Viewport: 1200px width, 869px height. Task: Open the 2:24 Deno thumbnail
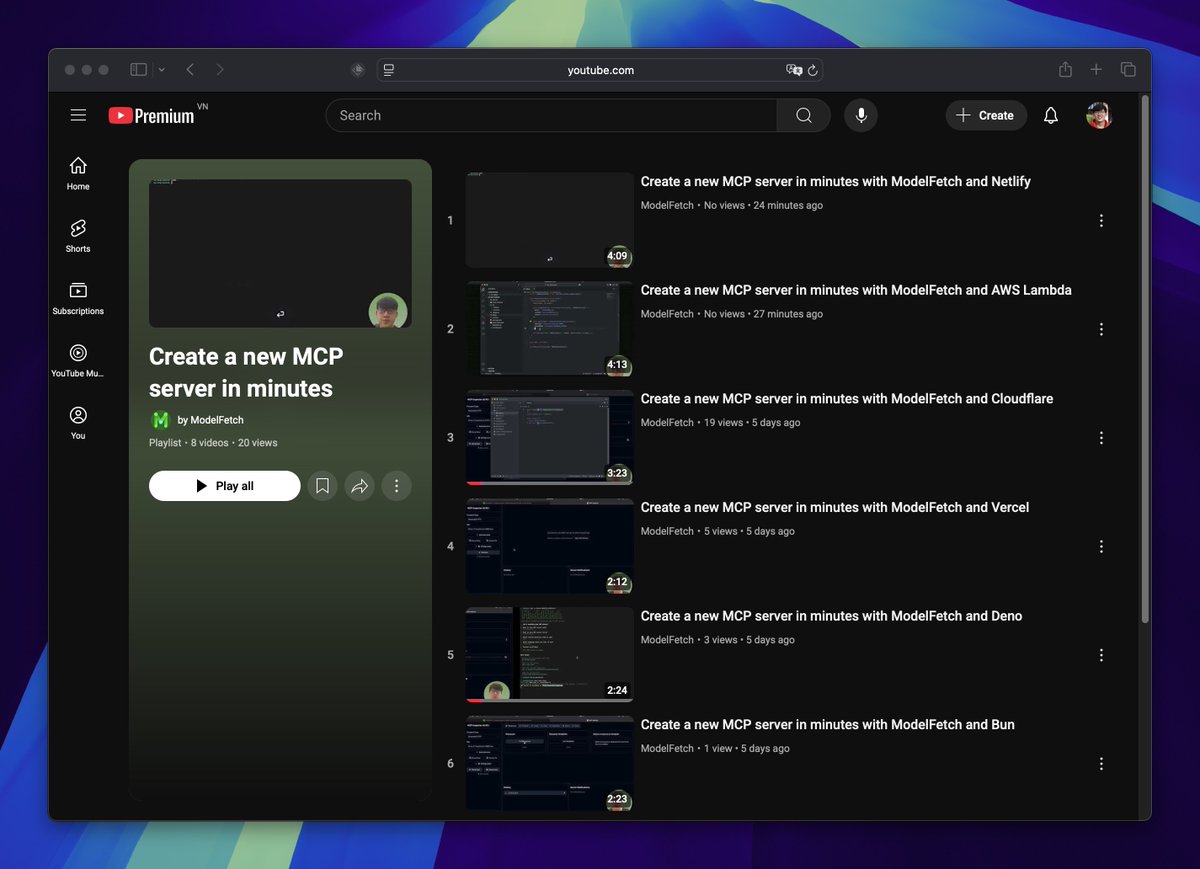pyautogui.click(x=549, y=655)
